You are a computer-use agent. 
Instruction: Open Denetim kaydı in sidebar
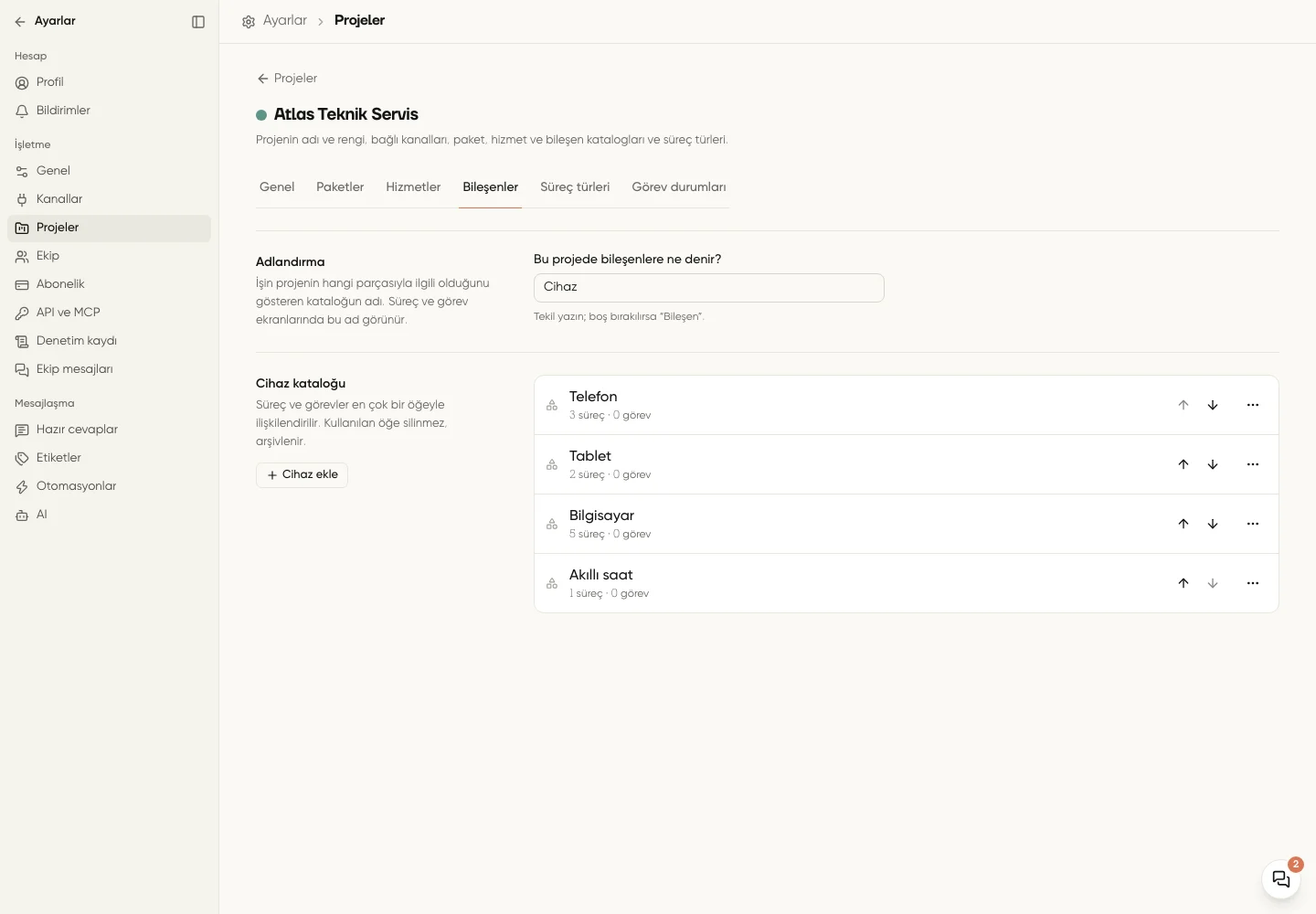coord(109,341)
